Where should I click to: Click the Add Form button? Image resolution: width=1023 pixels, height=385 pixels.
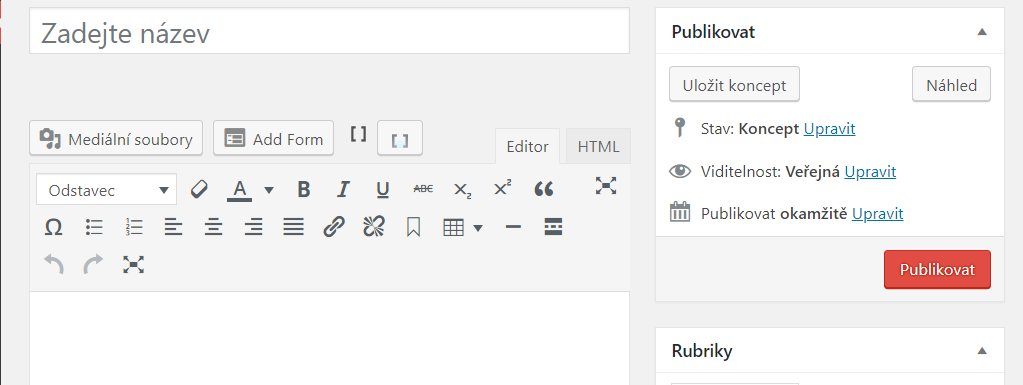[273, 138]
